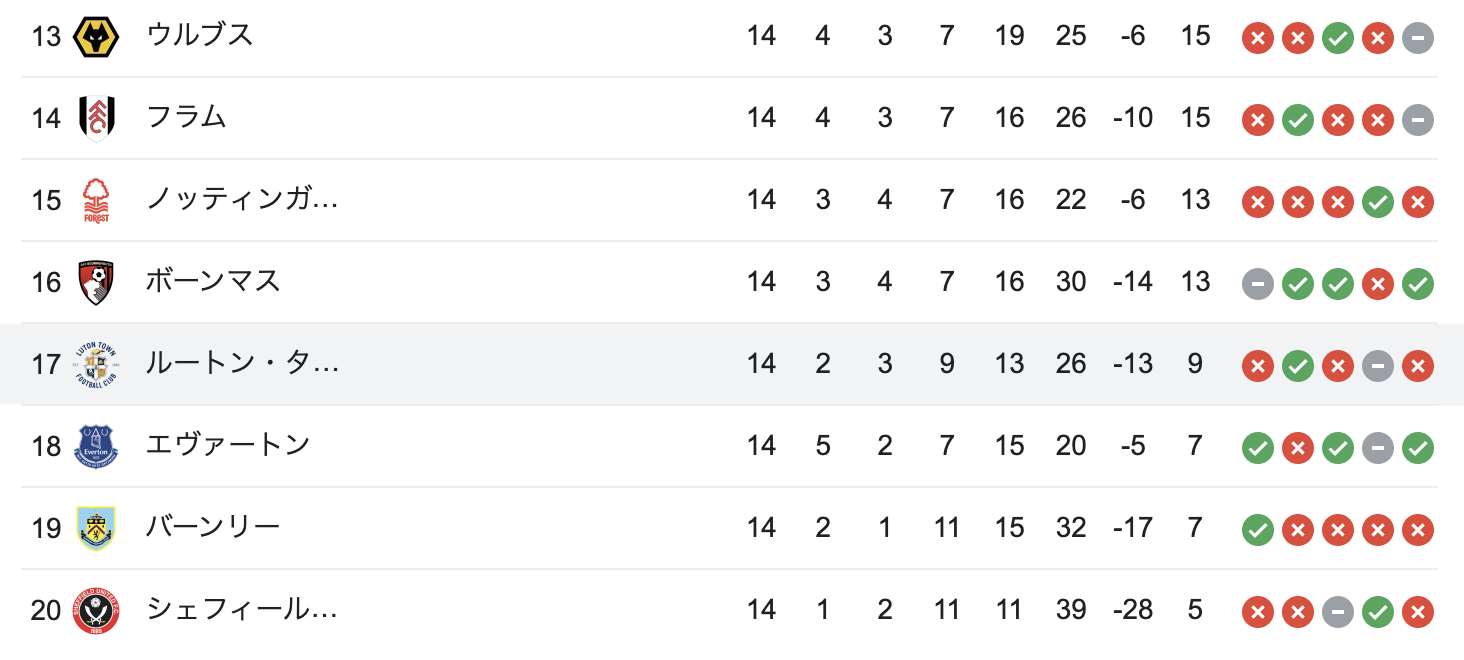Click the first grey draw icon in Bournemouth row
The width and height of the screenshot is (1464, 660).
tap(1258, 284)
